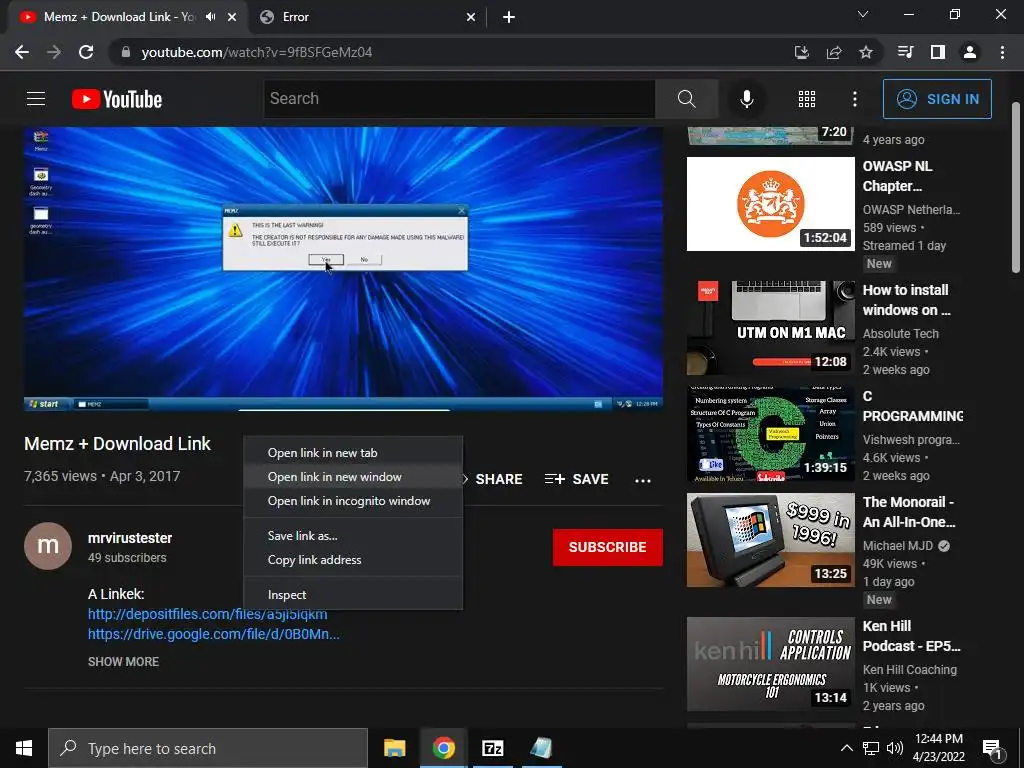Click the install app icon in address bar
1024x768 pixels.
(801, 52)
